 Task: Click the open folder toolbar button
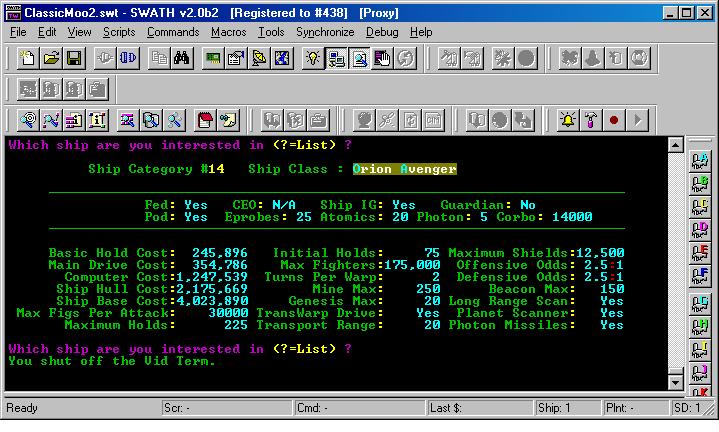[51, 59]
